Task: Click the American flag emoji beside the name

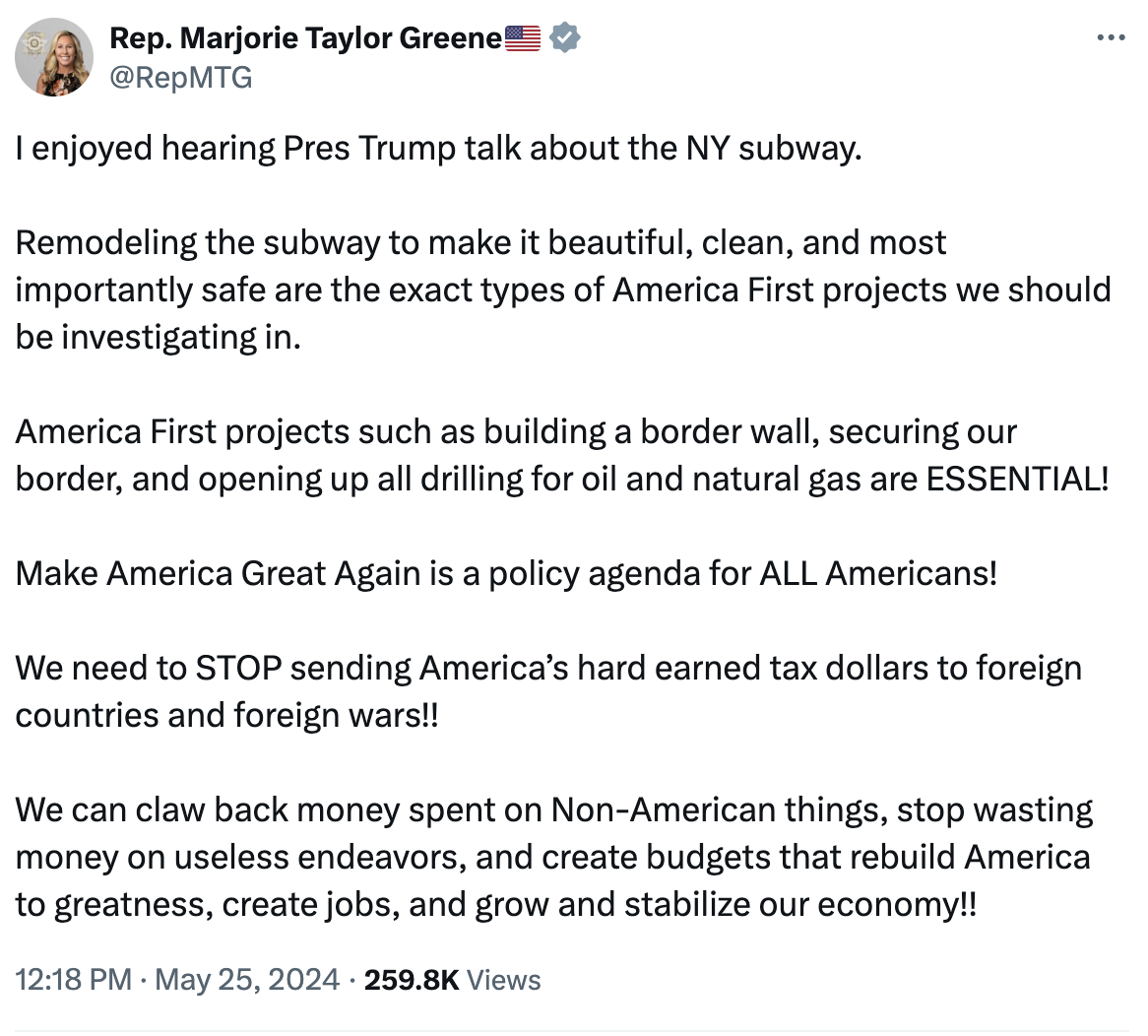Action: 523,38
